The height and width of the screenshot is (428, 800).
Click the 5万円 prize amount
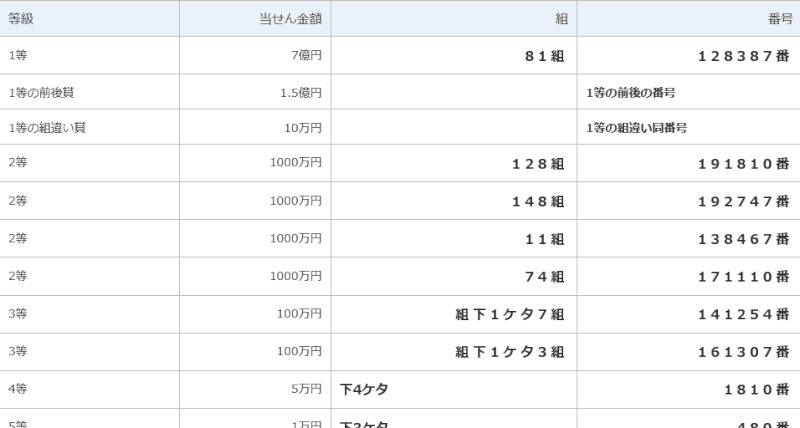point(307,389)
